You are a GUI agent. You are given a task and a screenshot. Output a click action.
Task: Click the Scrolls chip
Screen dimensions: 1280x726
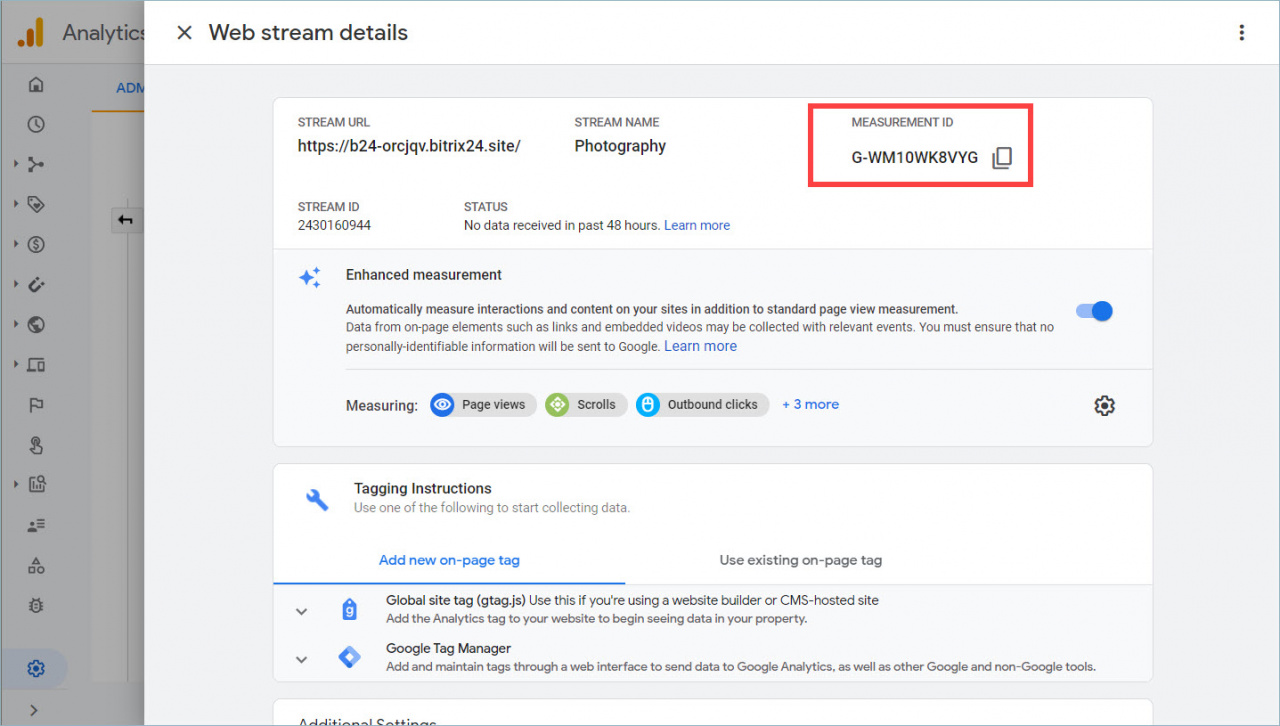tap(586, 405)
